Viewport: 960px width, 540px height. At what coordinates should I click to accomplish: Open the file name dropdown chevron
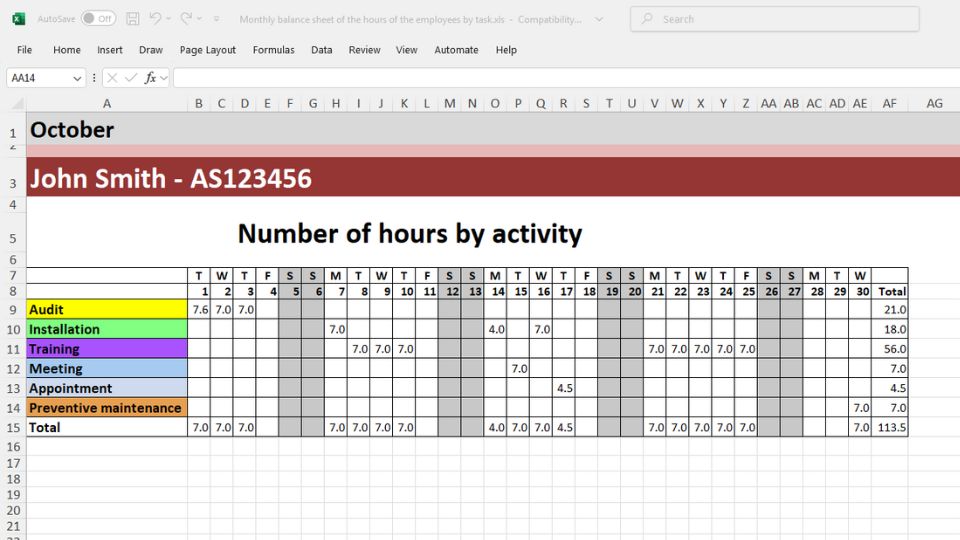(x=599, y=19)
